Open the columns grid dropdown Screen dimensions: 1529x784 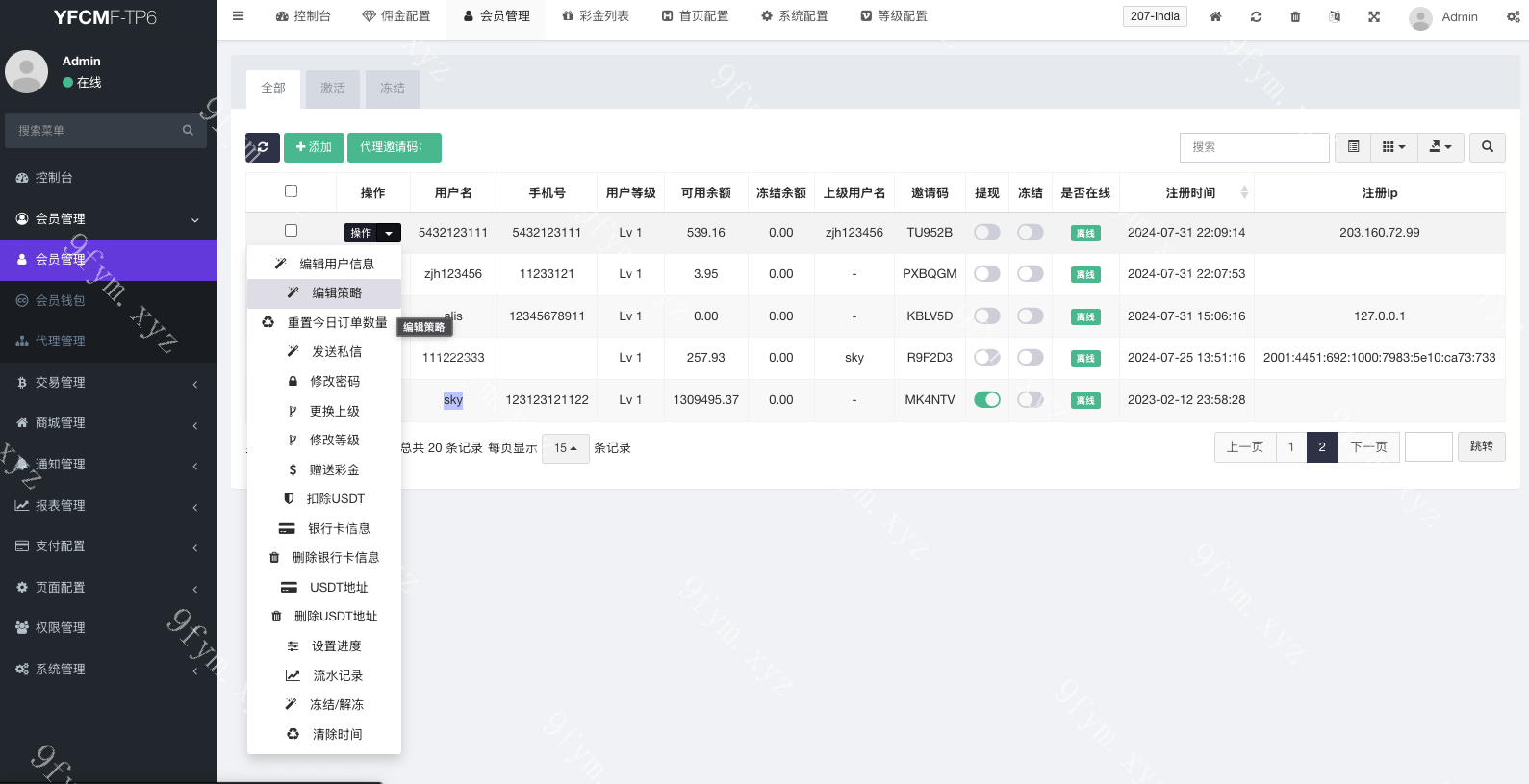coord(1393,147)
